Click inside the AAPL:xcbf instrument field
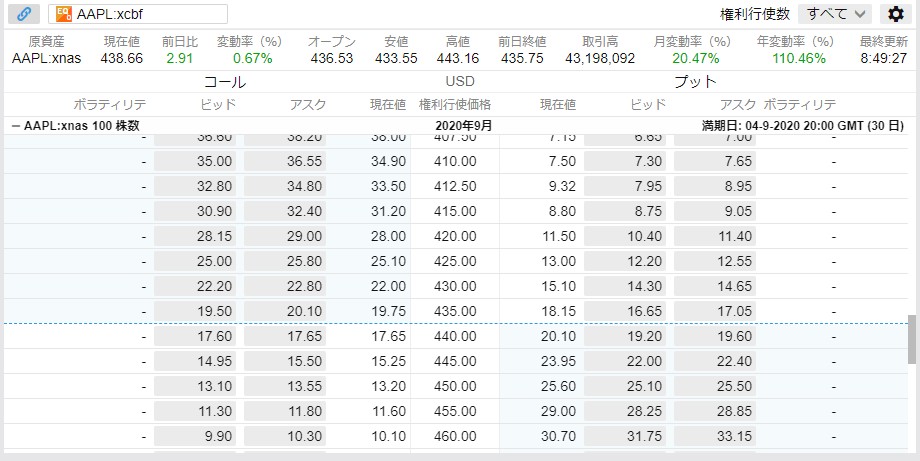 pos(138,14)
